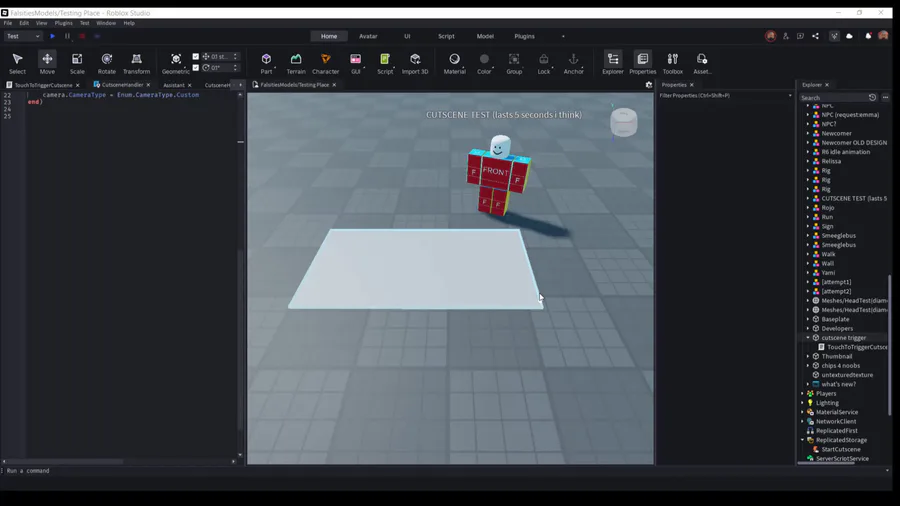Screen dimensions: 900x506
Task: Group the selected objects
Action: tap(514, 63)
